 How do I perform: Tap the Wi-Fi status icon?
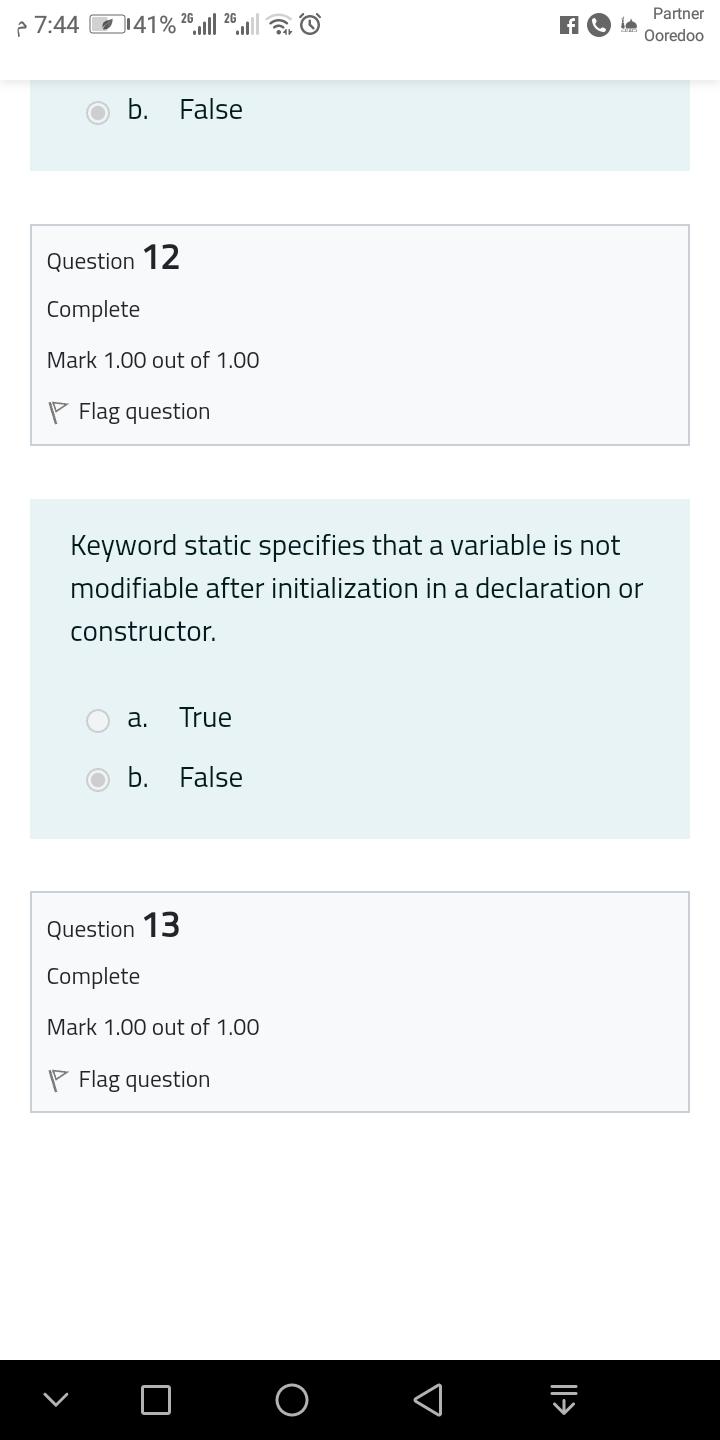280,26
